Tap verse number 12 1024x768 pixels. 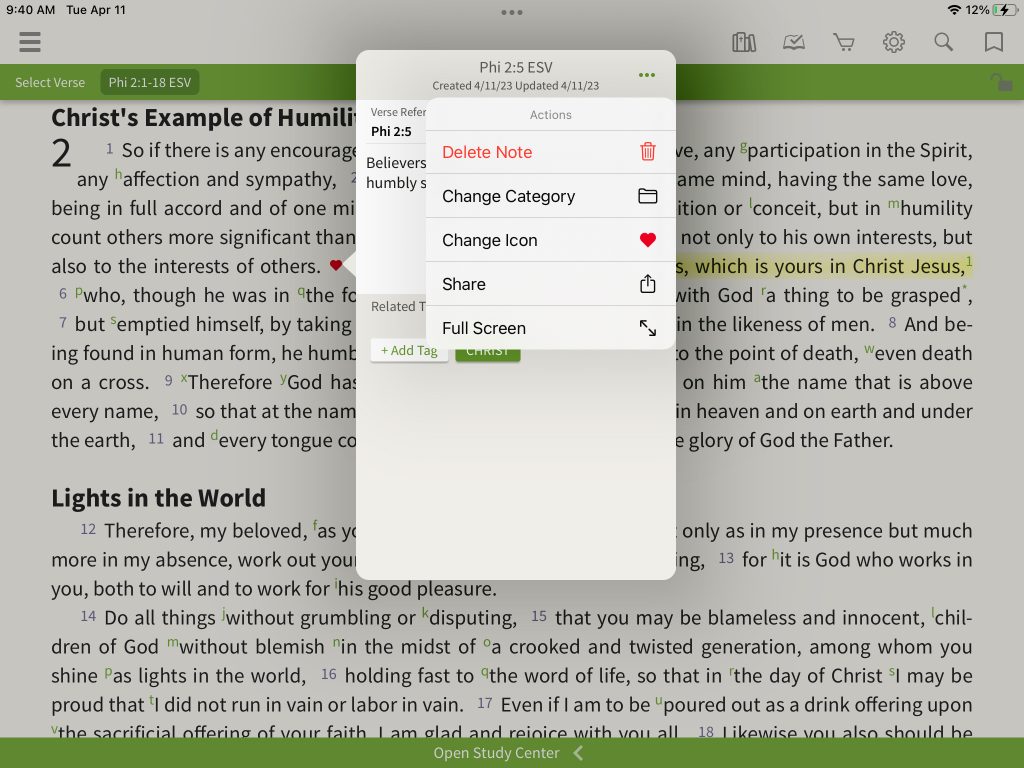tap(88, 528)
